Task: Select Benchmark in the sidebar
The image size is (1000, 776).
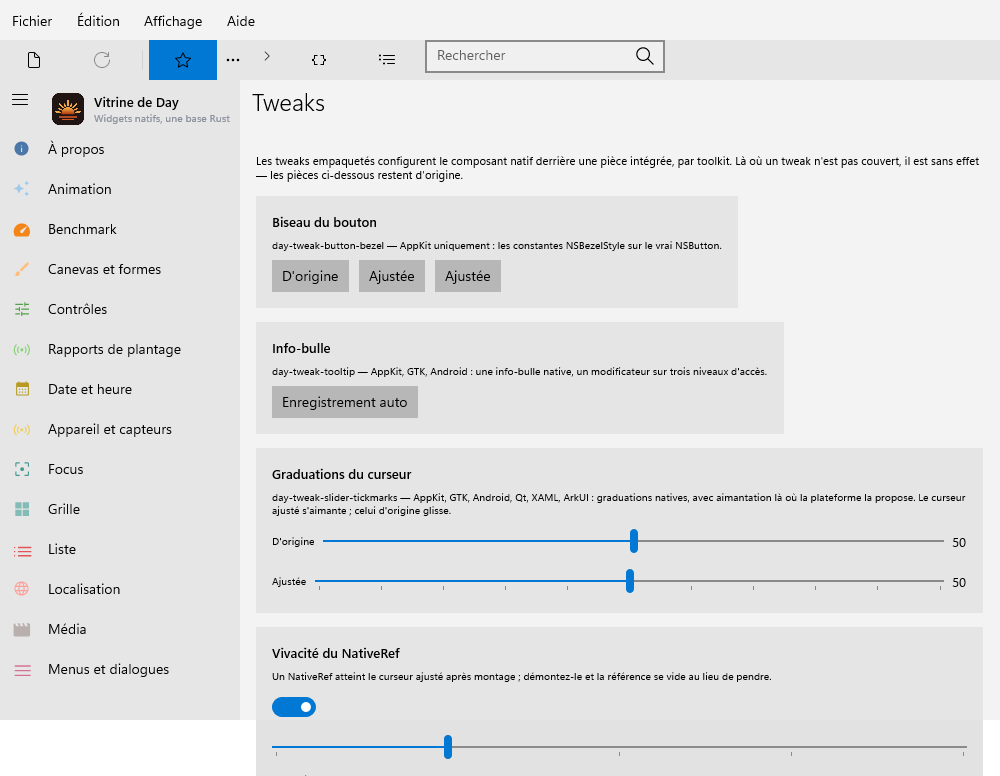Action: 120,229
